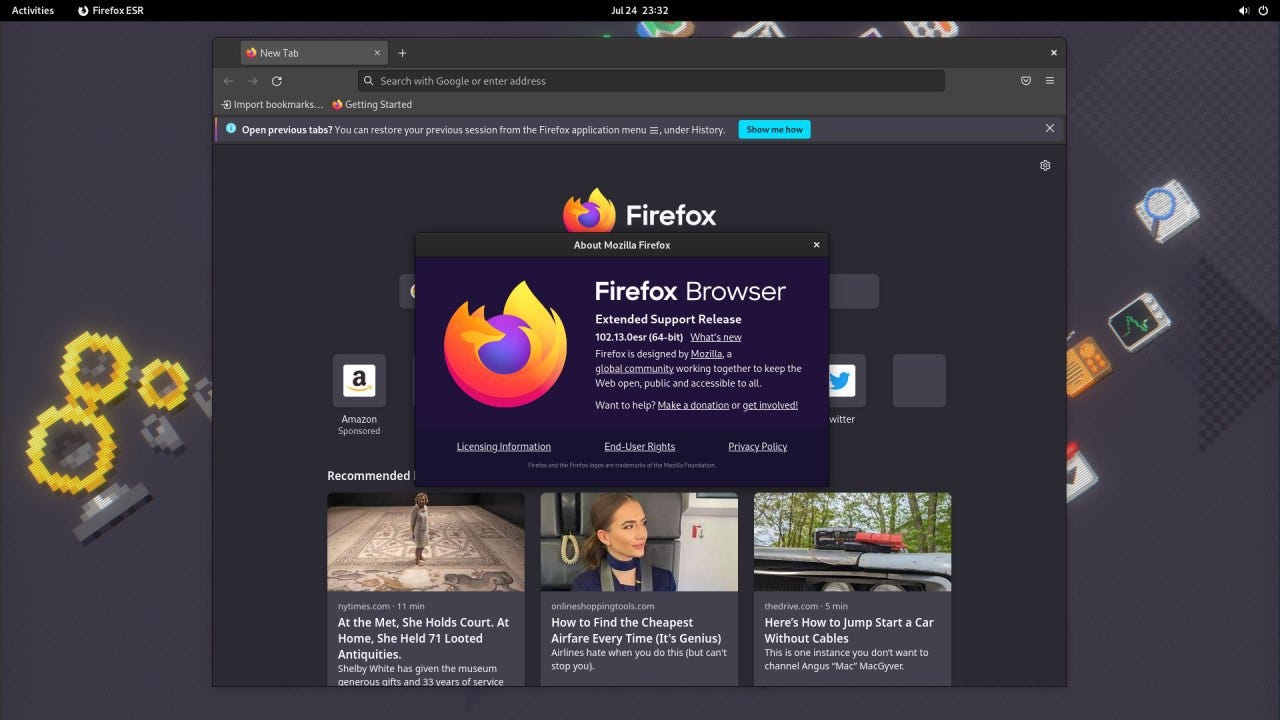Click the About Mozilla Firefox title bar
The width and height of the screenshot is (1280, 720).
pos(622,245)
